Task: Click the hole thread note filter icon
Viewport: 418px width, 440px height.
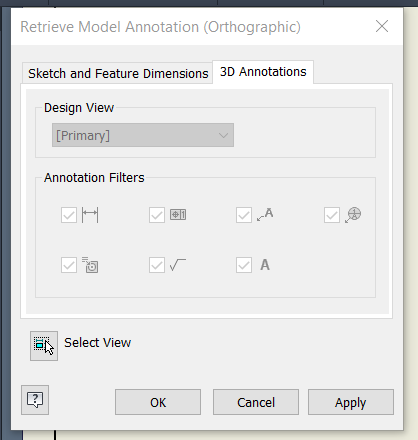Action: [x=90, y=265]
